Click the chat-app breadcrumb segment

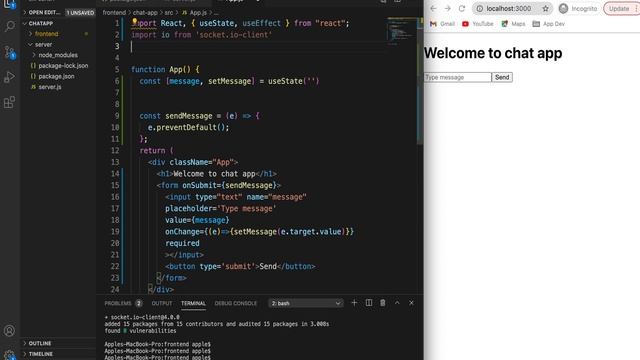click(x=145, y=13)
